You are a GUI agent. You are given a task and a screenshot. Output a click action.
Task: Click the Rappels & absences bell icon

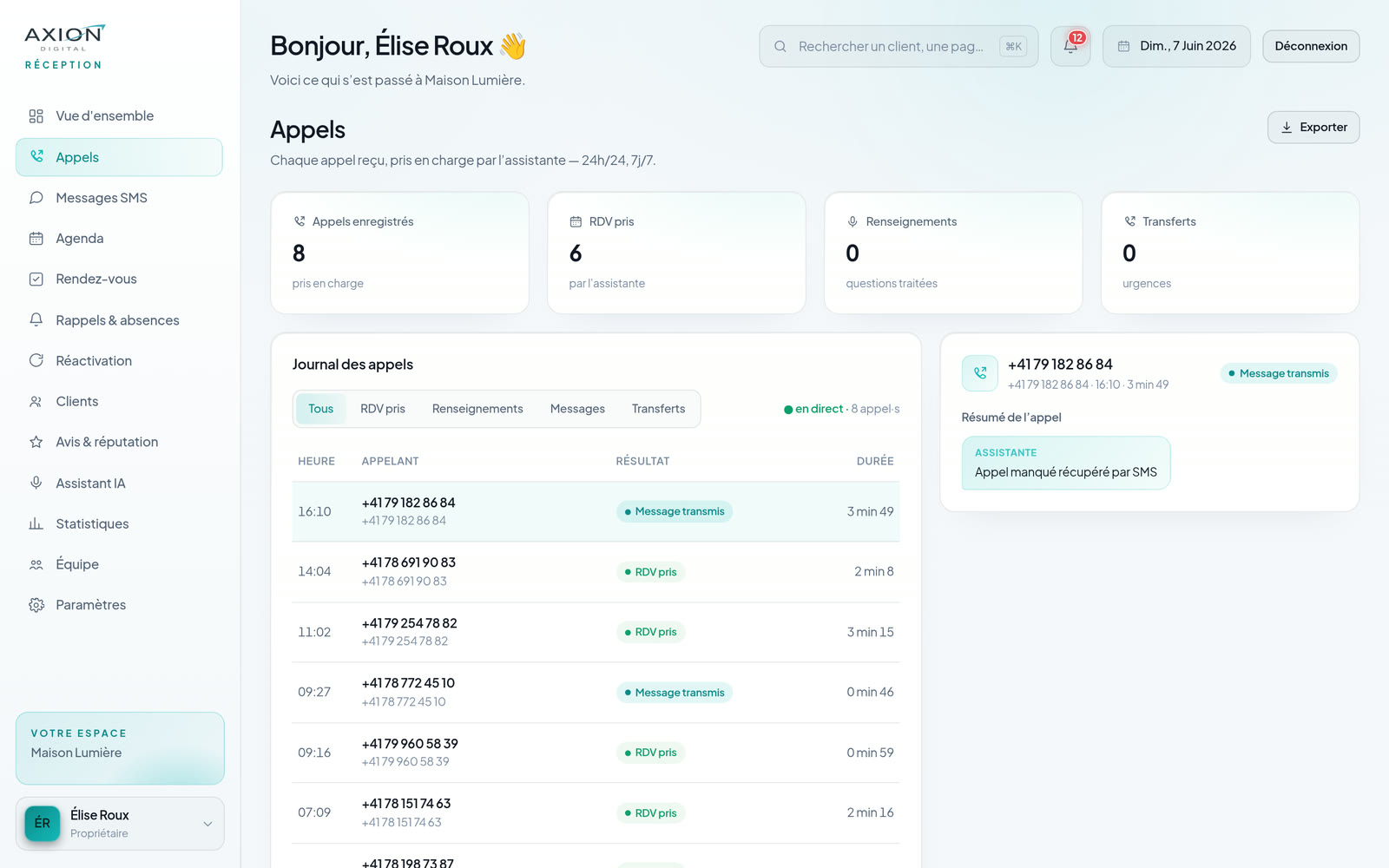point(36,320)
